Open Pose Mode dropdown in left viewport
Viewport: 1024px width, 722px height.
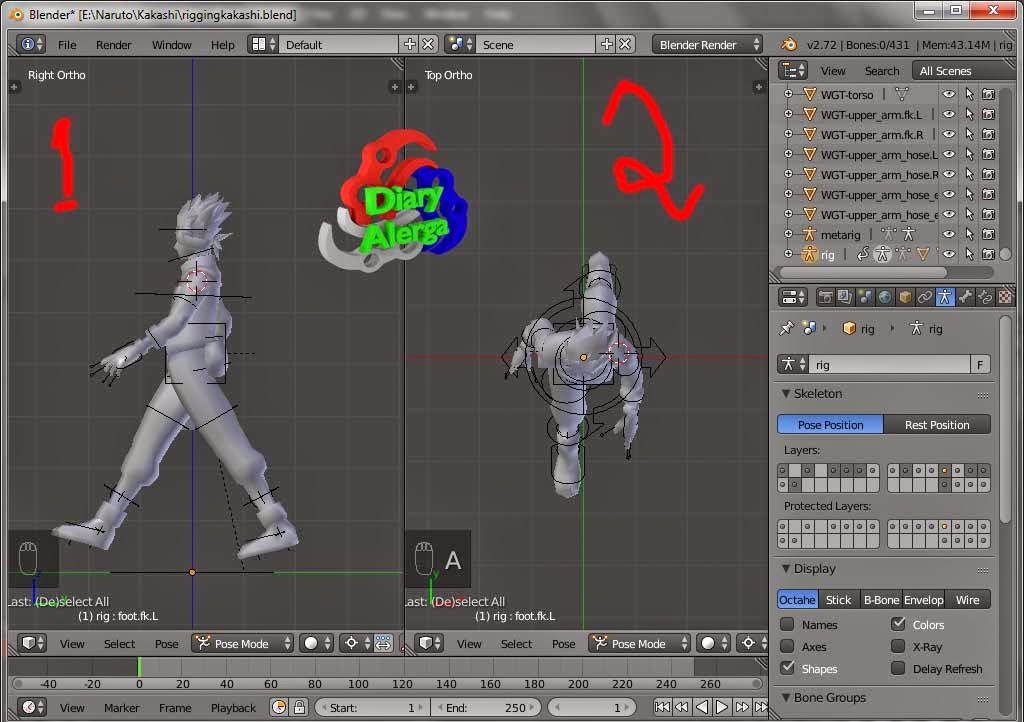coord(242,644)
